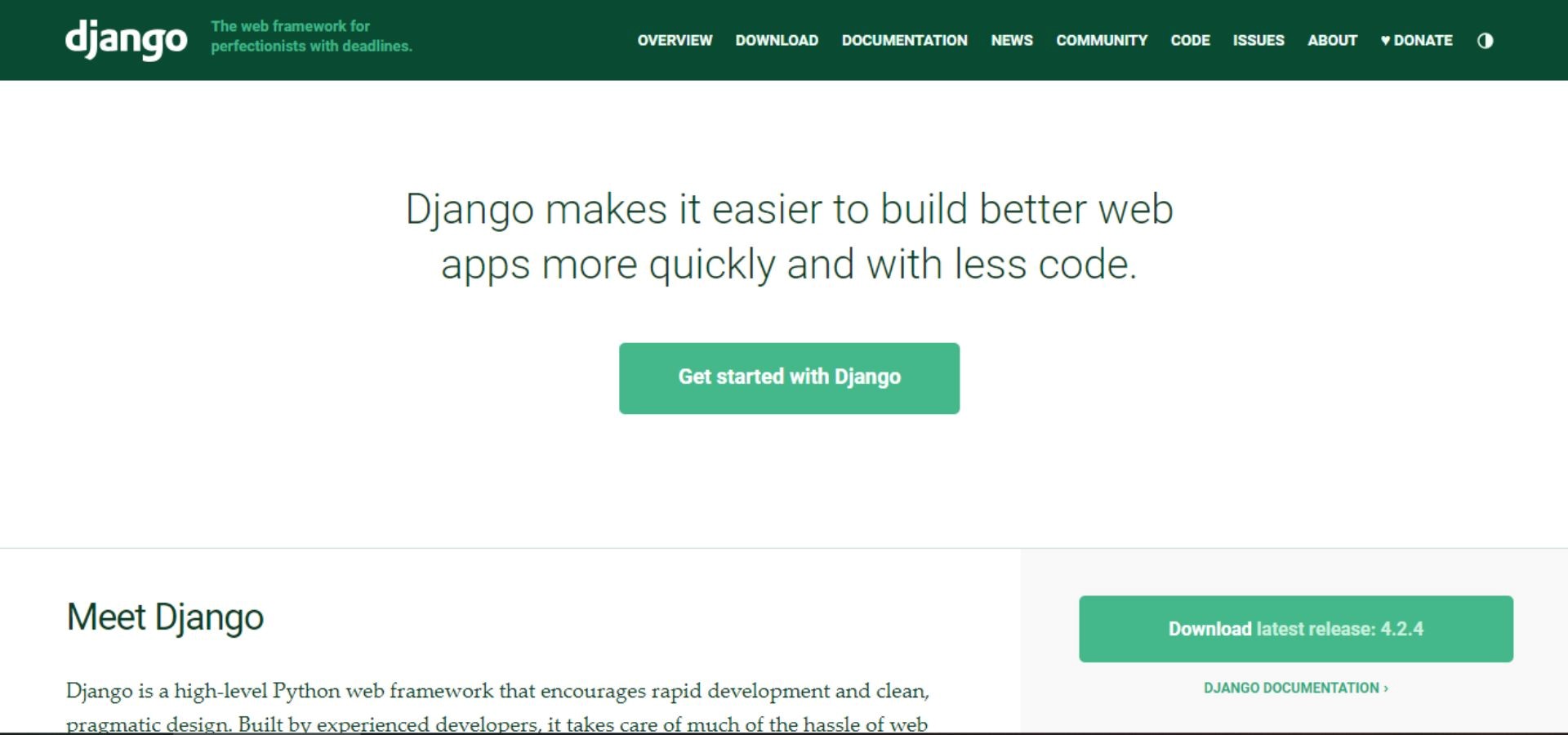Image resolution: width=1568 pixels, height=735 pixels.
Task: Open the Overview nav item
Action: tap(675, 41)
